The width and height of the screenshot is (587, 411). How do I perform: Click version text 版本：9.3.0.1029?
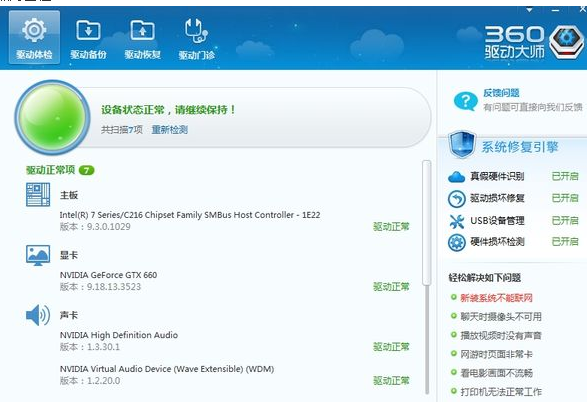coord(95,227)
